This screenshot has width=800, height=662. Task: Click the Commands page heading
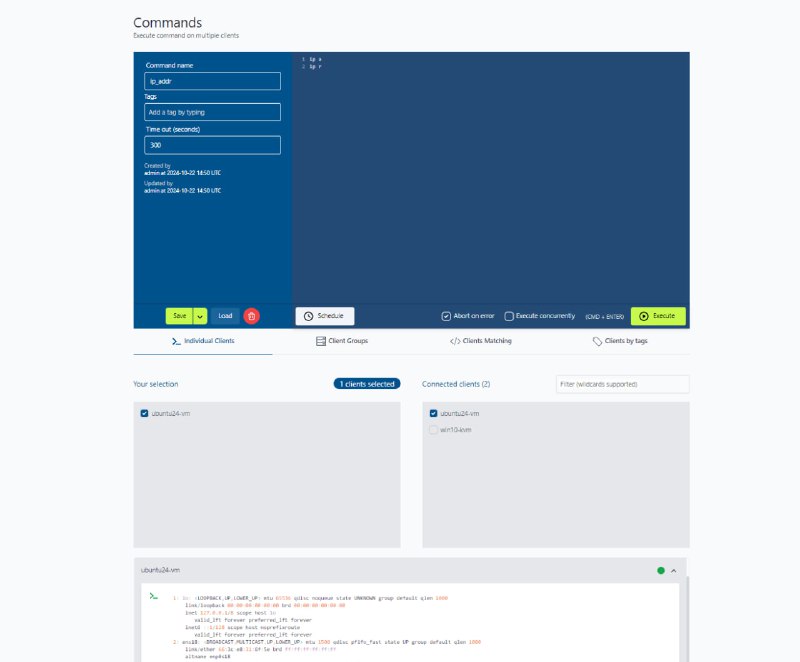pyautogui.click(x=167, y=23)
